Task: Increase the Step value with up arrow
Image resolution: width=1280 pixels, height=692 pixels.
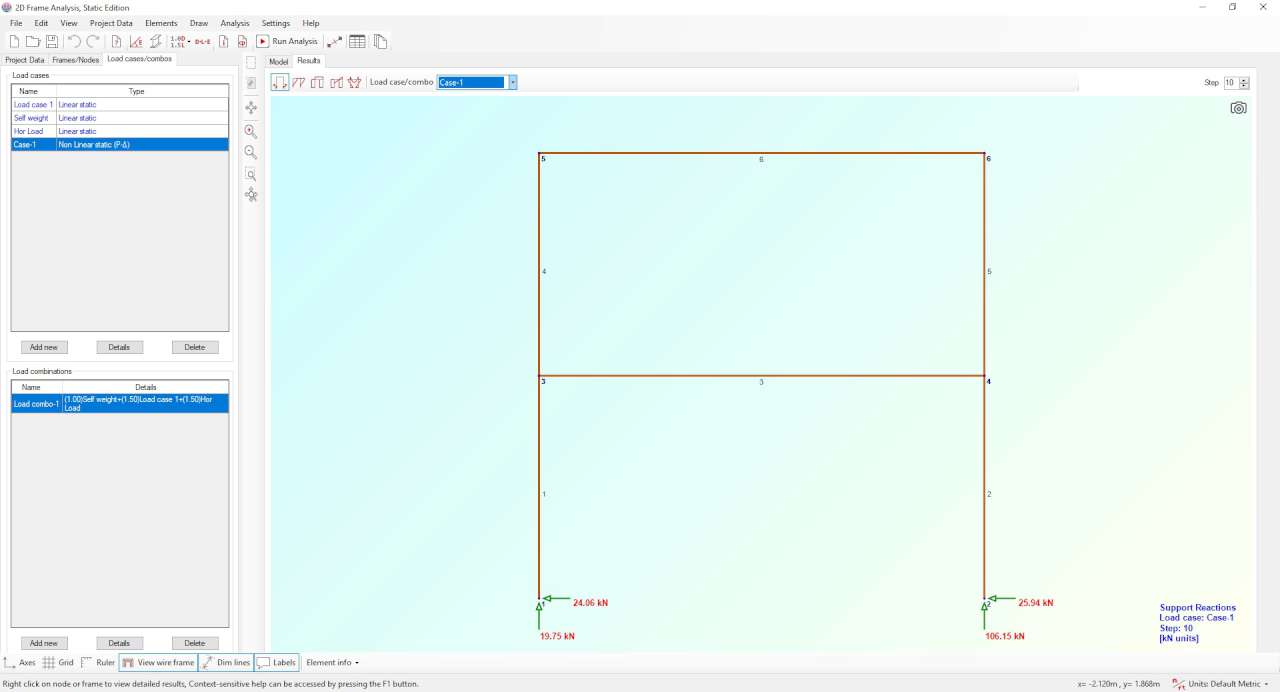Action: [x=1244, y=80]
